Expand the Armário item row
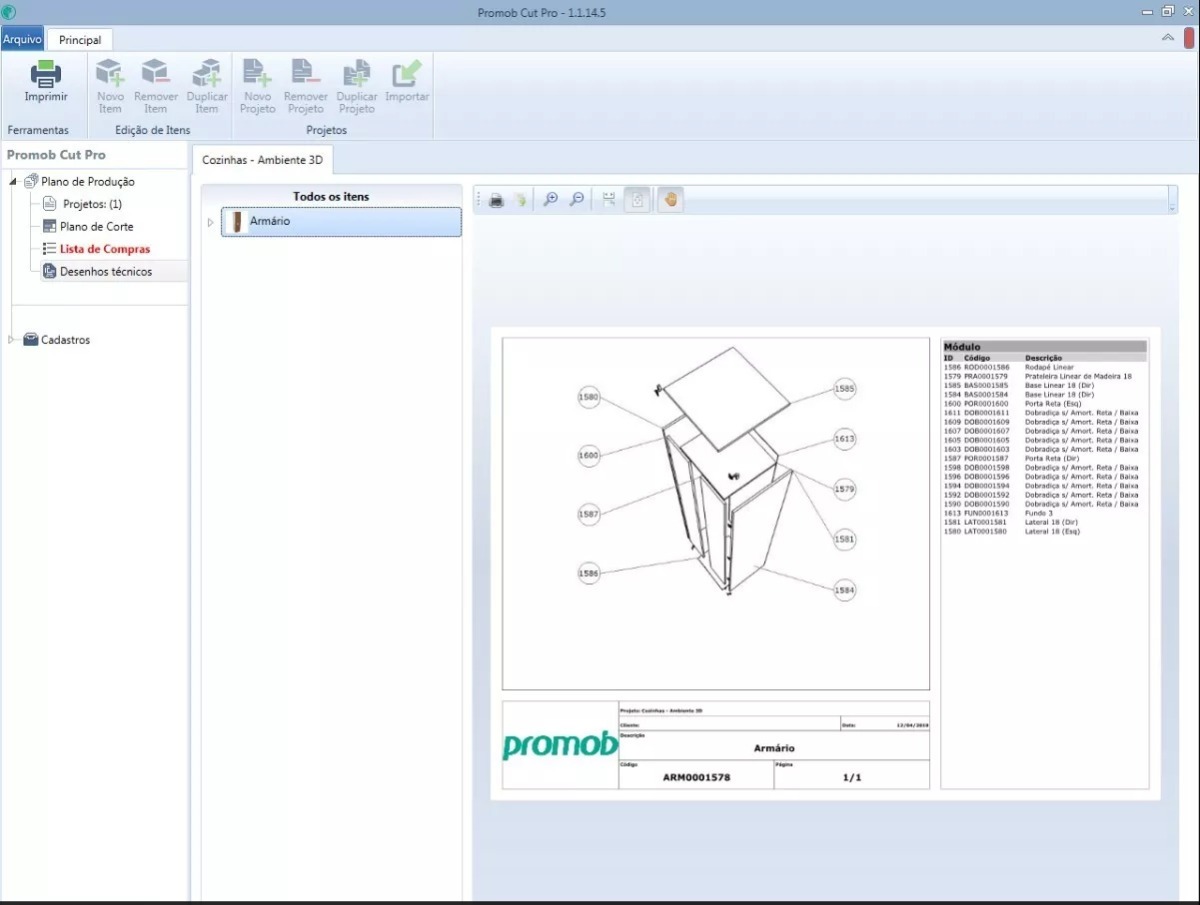 (x=211, y=222)
